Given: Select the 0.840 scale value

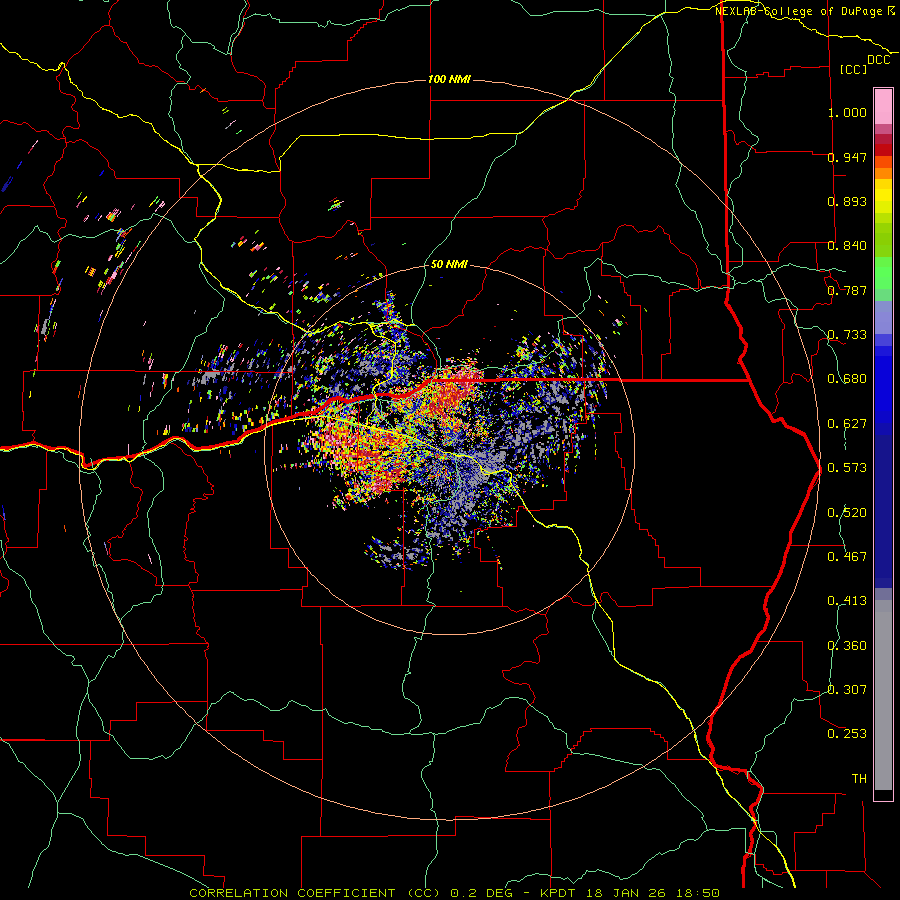Looking at the screenshot, I should coord(847,246).
